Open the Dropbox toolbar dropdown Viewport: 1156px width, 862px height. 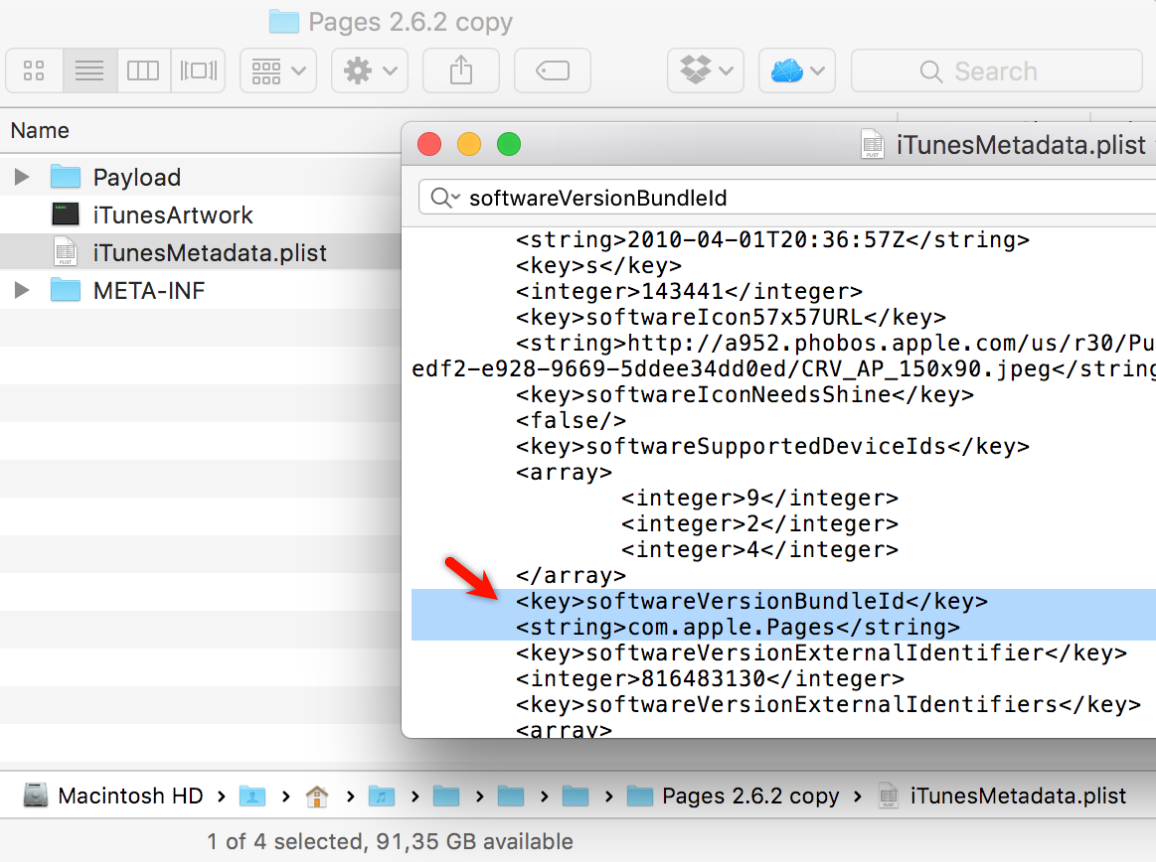click(706, 71)
